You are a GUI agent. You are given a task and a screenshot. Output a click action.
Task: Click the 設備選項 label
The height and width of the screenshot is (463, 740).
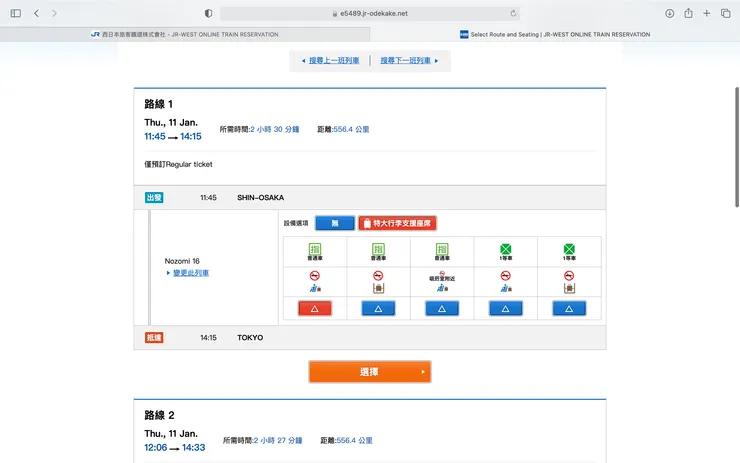coord(296,223)
